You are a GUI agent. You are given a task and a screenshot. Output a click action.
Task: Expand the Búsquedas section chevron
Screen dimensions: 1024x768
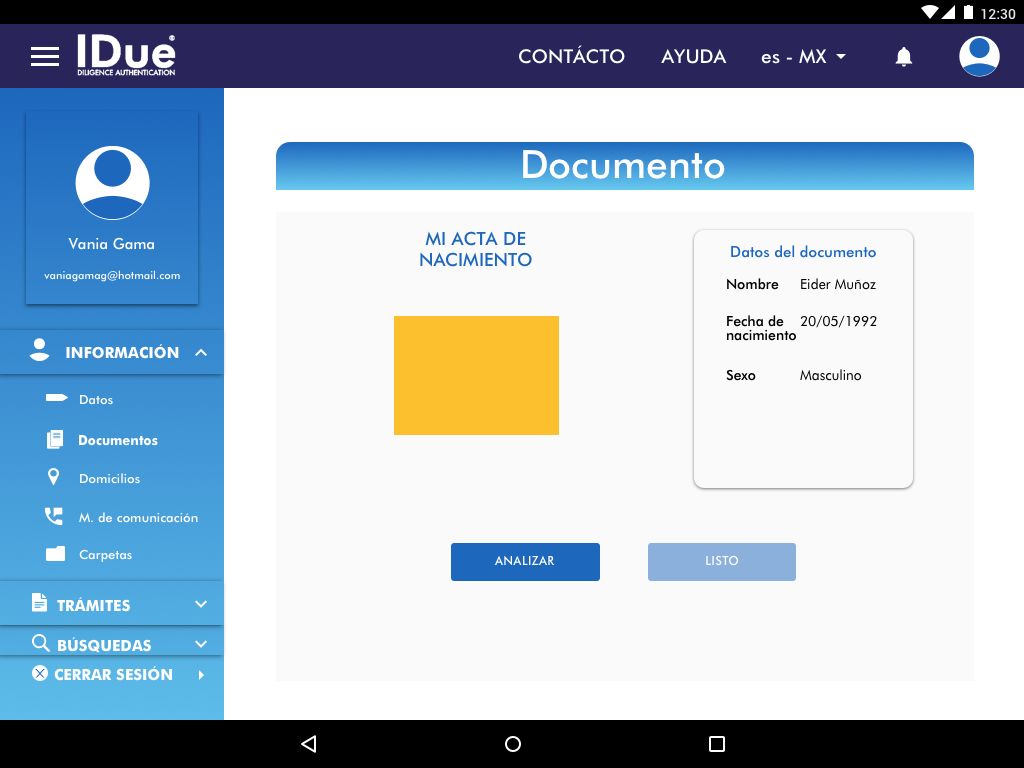point(201,645)
